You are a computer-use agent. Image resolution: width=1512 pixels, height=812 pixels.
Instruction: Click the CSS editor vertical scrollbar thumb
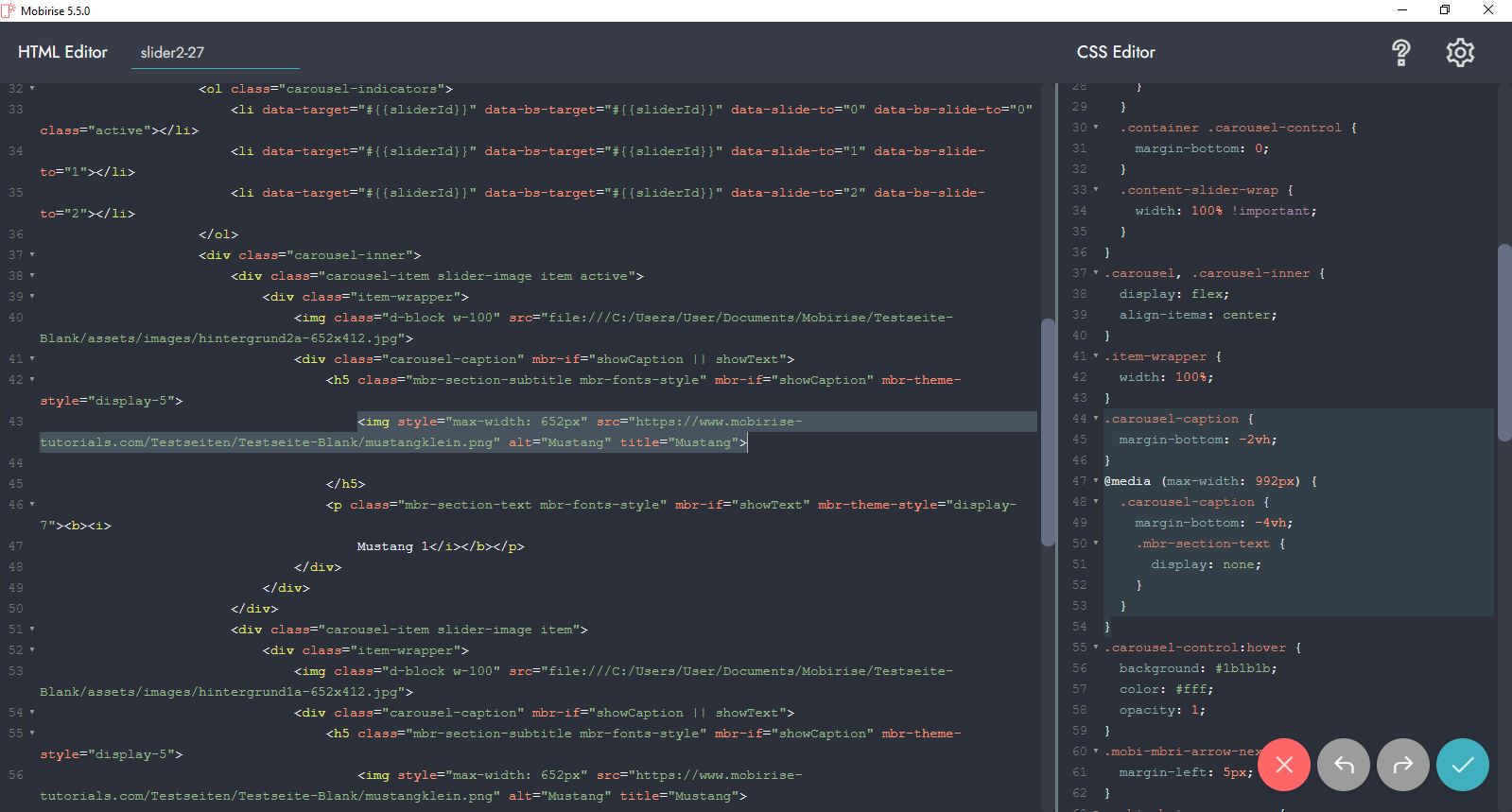(1504, 341)
